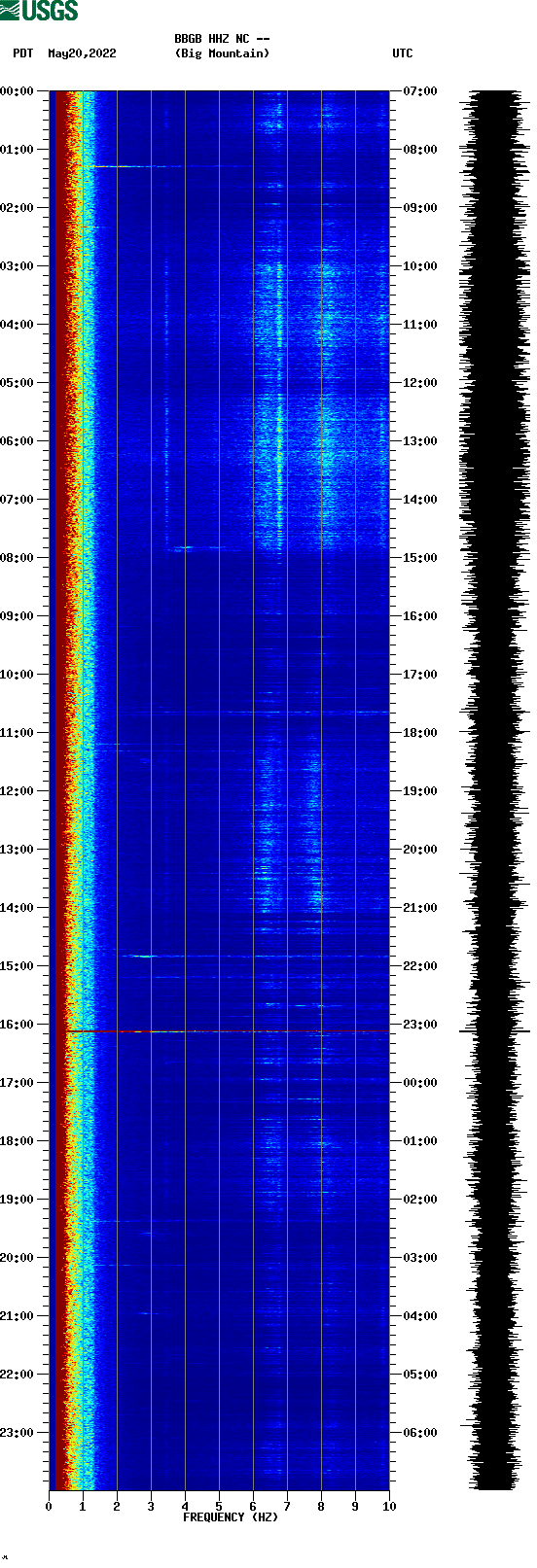This screenshot has height=1568, width=537.
Task: Click the spectrogram 7 Hz band near 06:00
Action: tap(280, 441)
